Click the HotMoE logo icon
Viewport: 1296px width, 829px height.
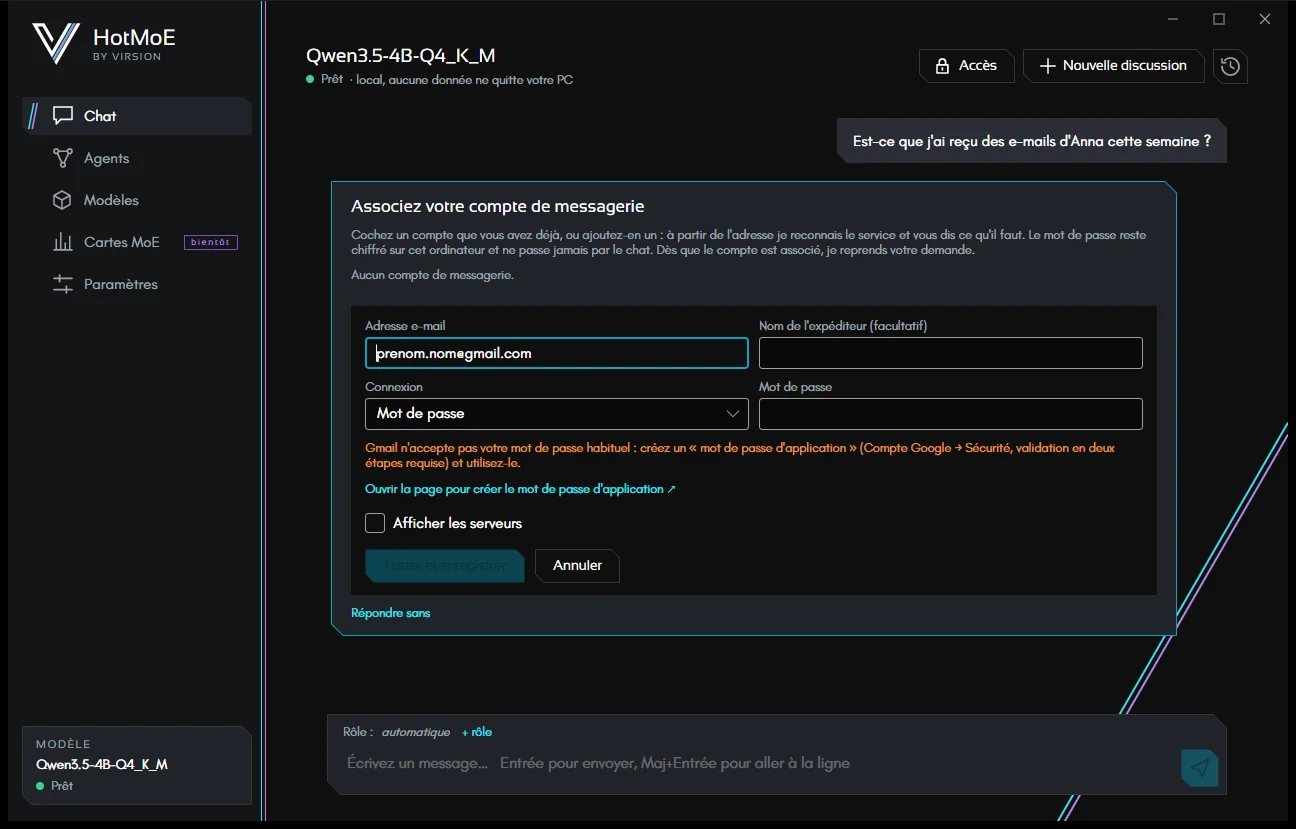click(x=55, y=43)
